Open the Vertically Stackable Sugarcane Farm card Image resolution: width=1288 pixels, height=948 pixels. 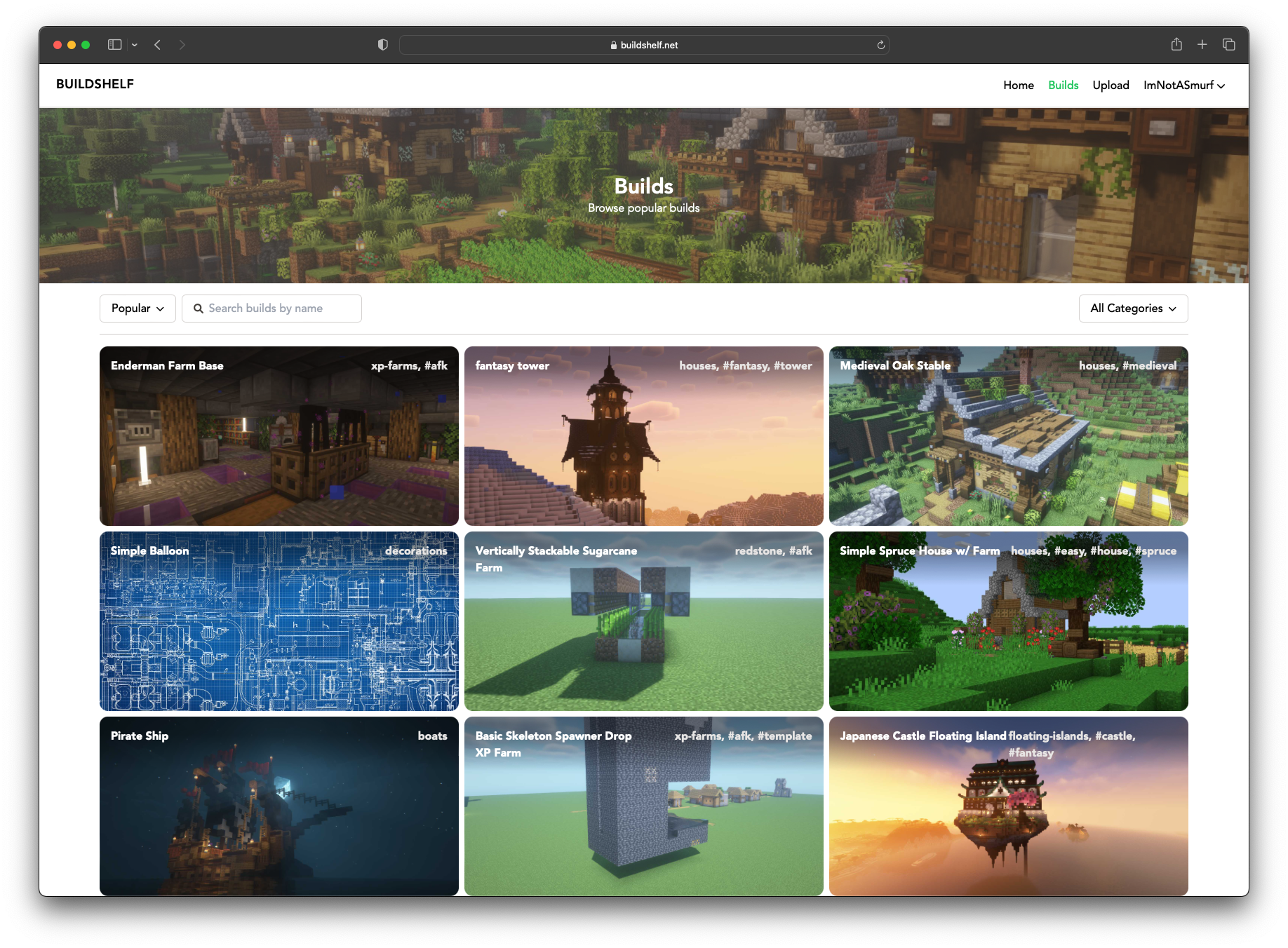click(644, 621)
